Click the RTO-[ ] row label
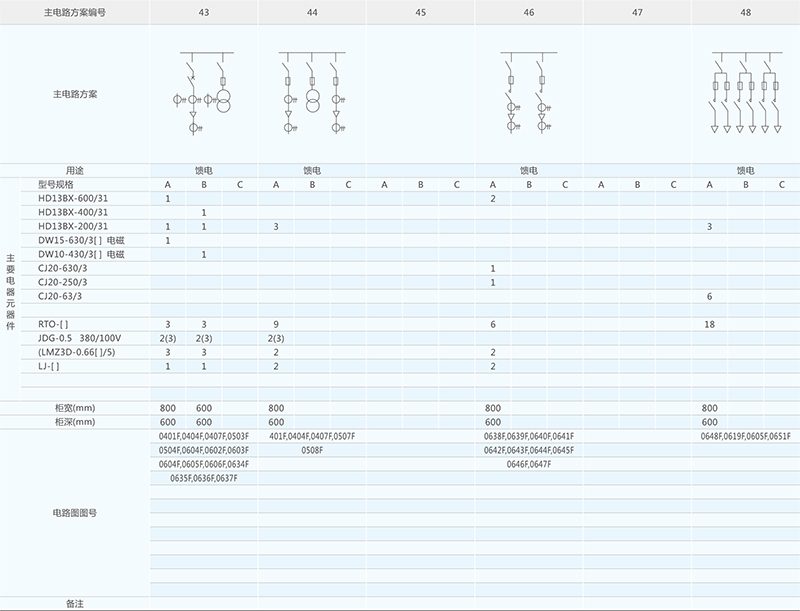Image resolution: width=800 pixels, height=611 pixels. [53, 325]
